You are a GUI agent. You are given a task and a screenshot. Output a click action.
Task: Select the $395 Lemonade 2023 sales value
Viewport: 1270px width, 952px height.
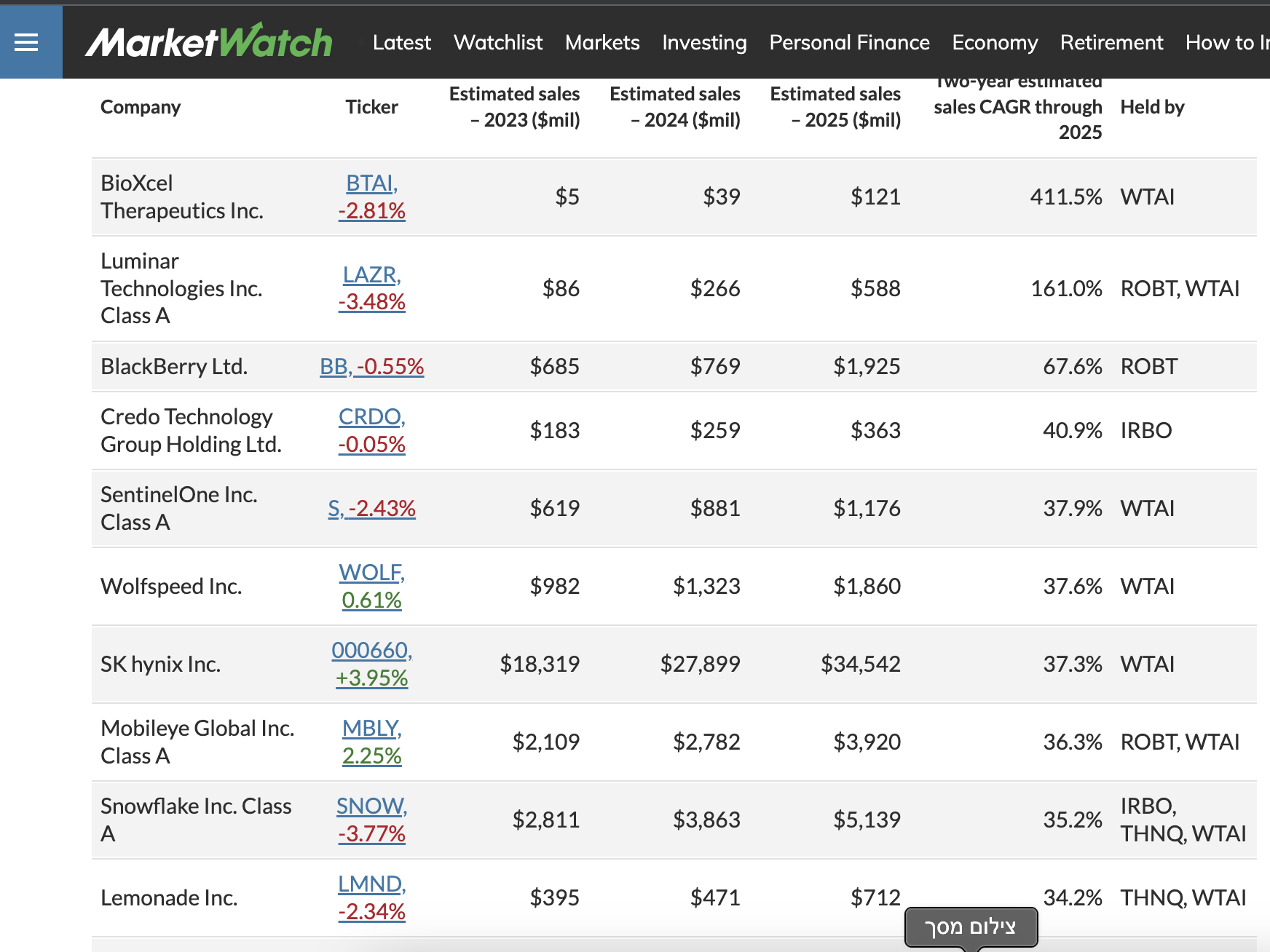555,897
